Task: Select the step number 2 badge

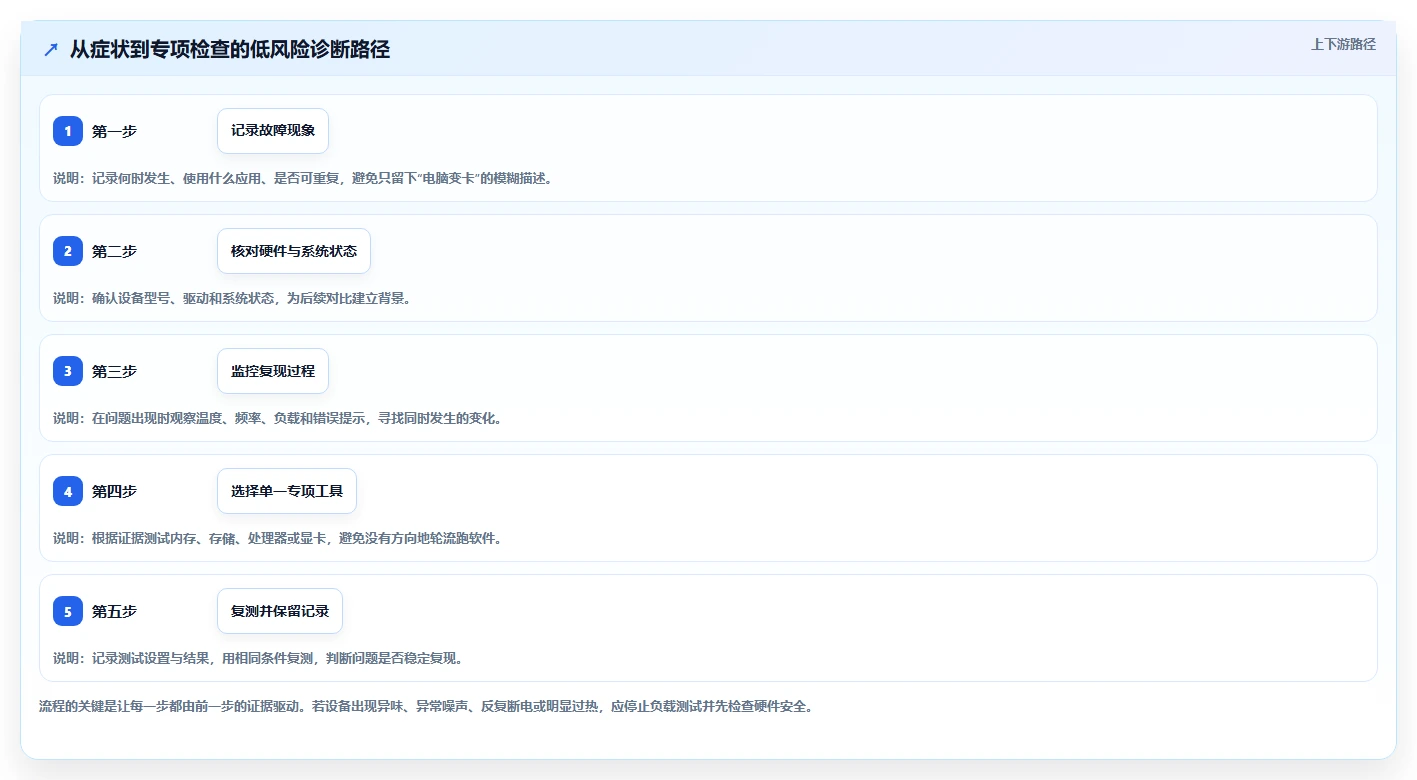Action: point(68,251)
